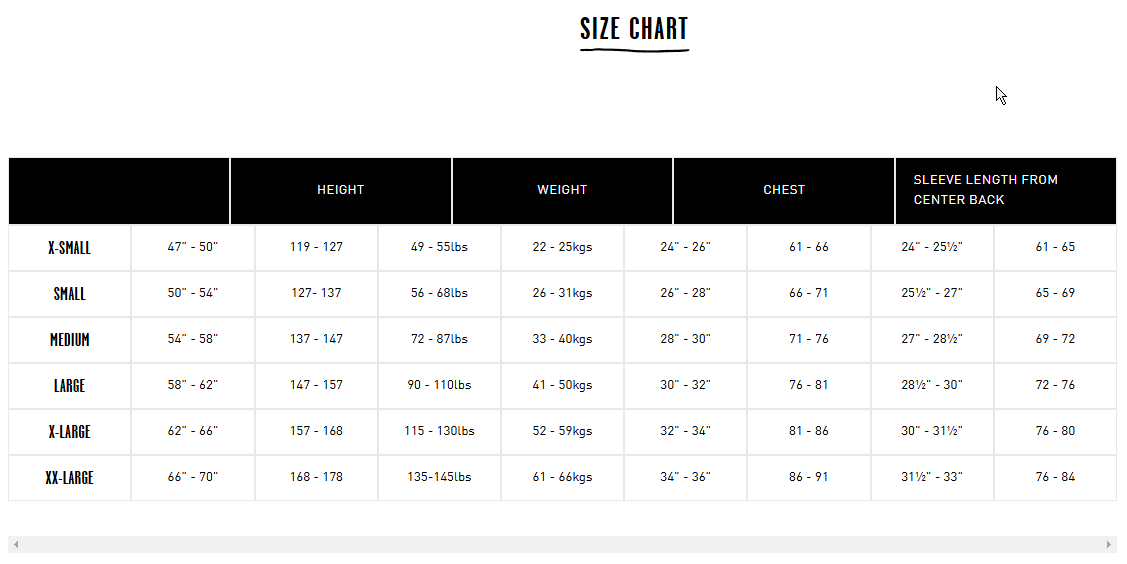Click the horizontal scrollbar track

[562, 545]
